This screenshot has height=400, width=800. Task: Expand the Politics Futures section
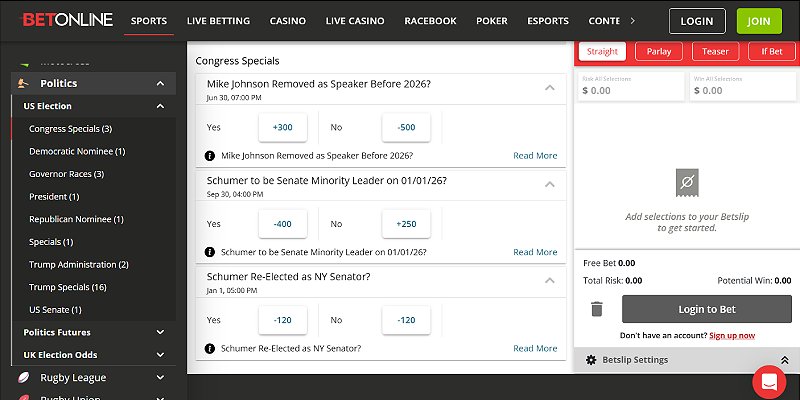click(160, 332)
